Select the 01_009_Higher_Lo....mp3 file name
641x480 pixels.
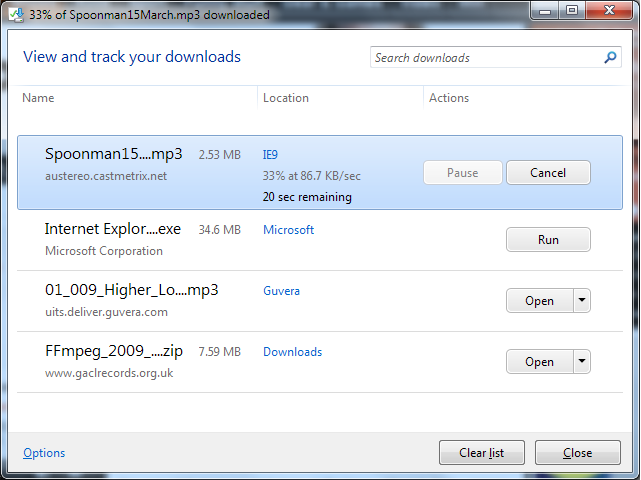pyautogui.click(x=132, y=290)
